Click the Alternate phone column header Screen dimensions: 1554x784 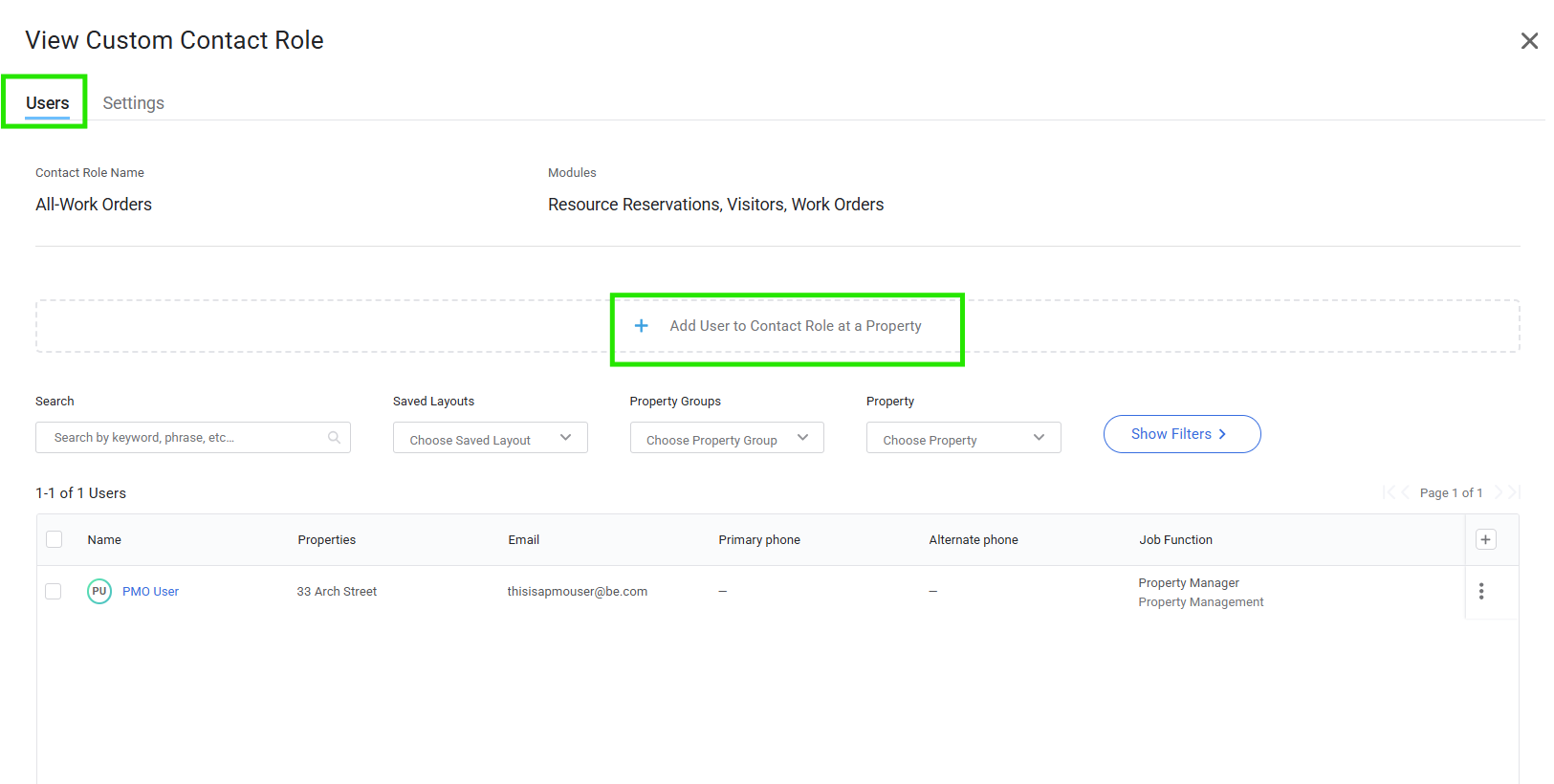click(974, 540)
